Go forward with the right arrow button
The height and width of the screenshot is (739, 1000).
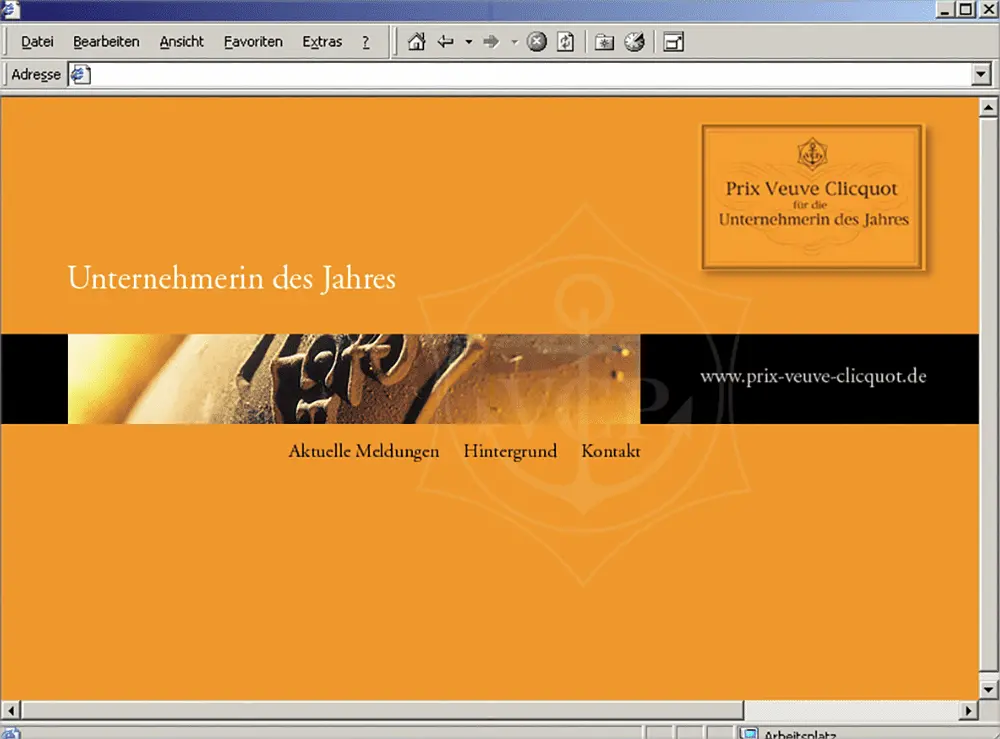click(x=490, y=42)
